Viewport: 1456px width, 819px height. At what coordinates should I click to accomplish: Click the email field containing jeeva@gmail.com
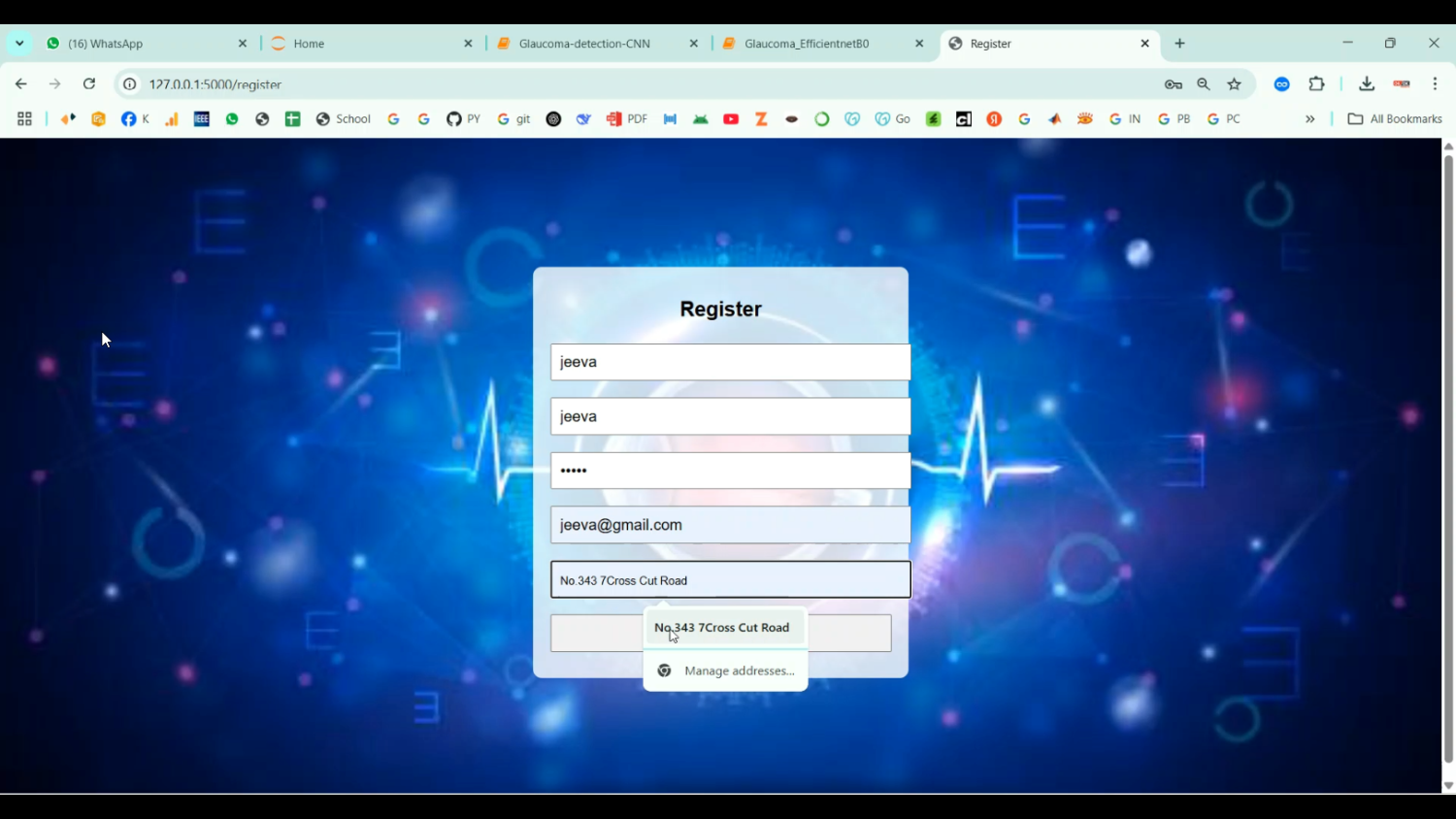click(730, 525)
